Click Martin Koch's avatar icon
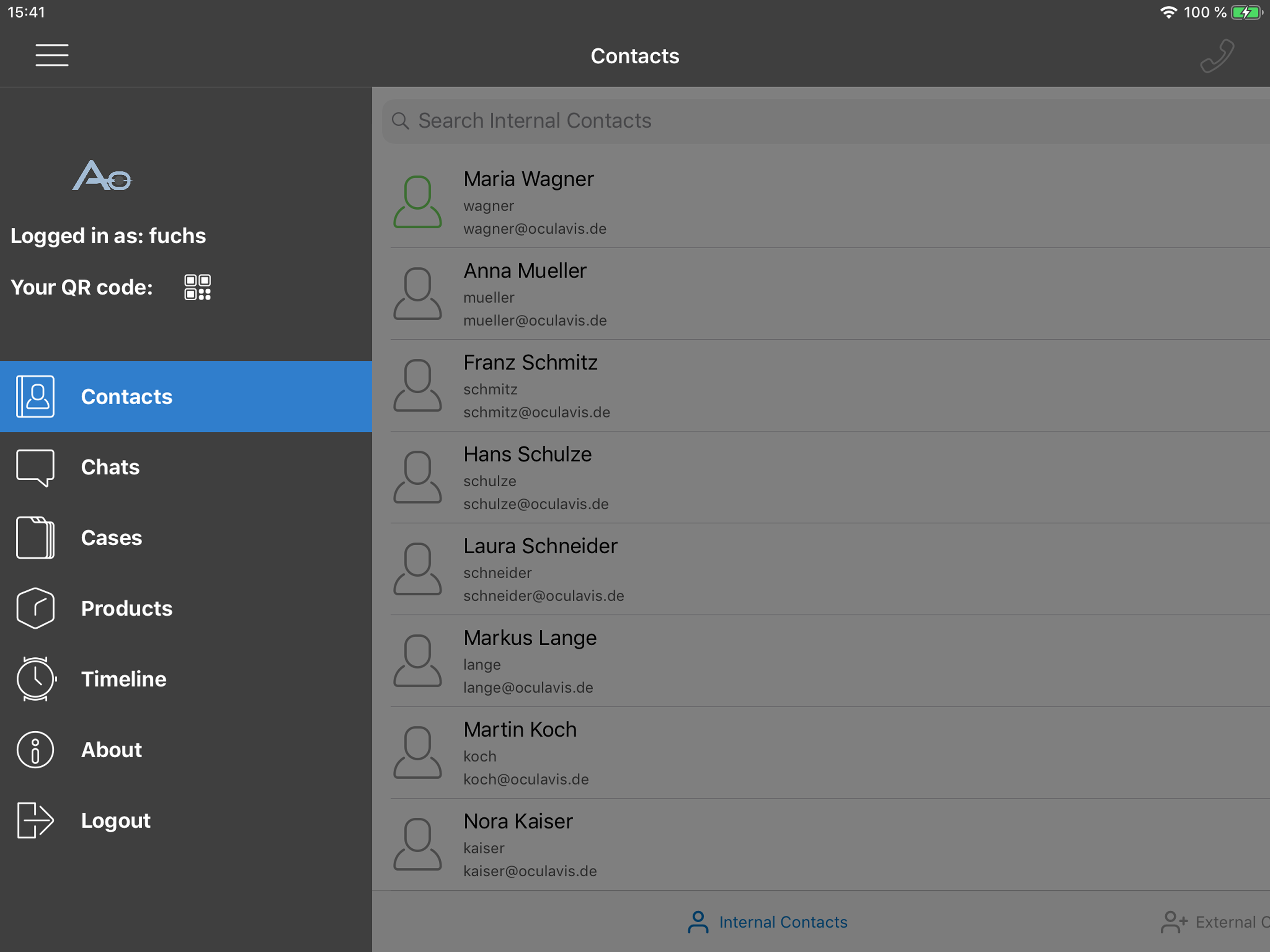Screen dimensions: 1270x952 point(417,753)
